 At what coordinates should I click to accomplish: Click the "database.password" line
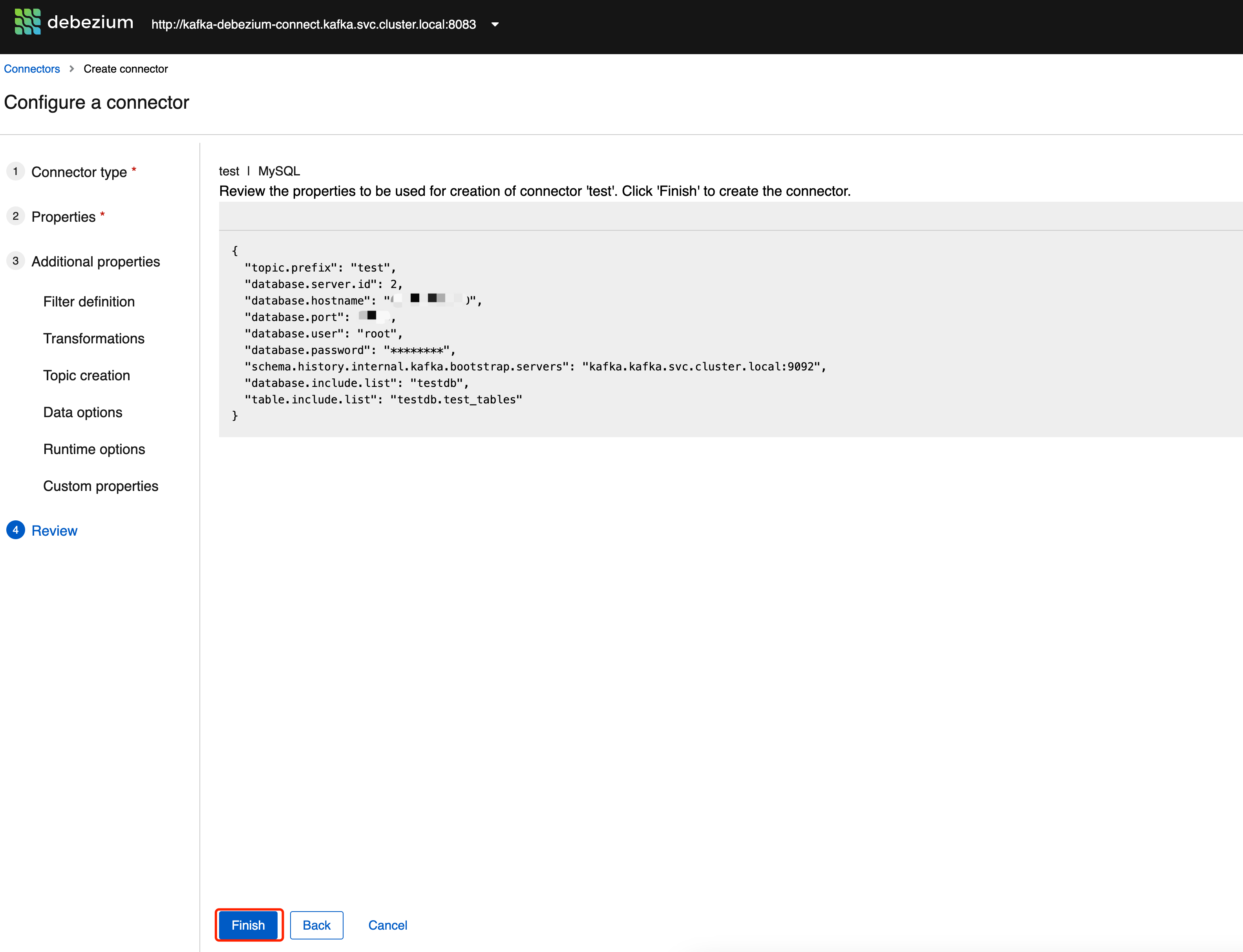(x=350, y=350)
